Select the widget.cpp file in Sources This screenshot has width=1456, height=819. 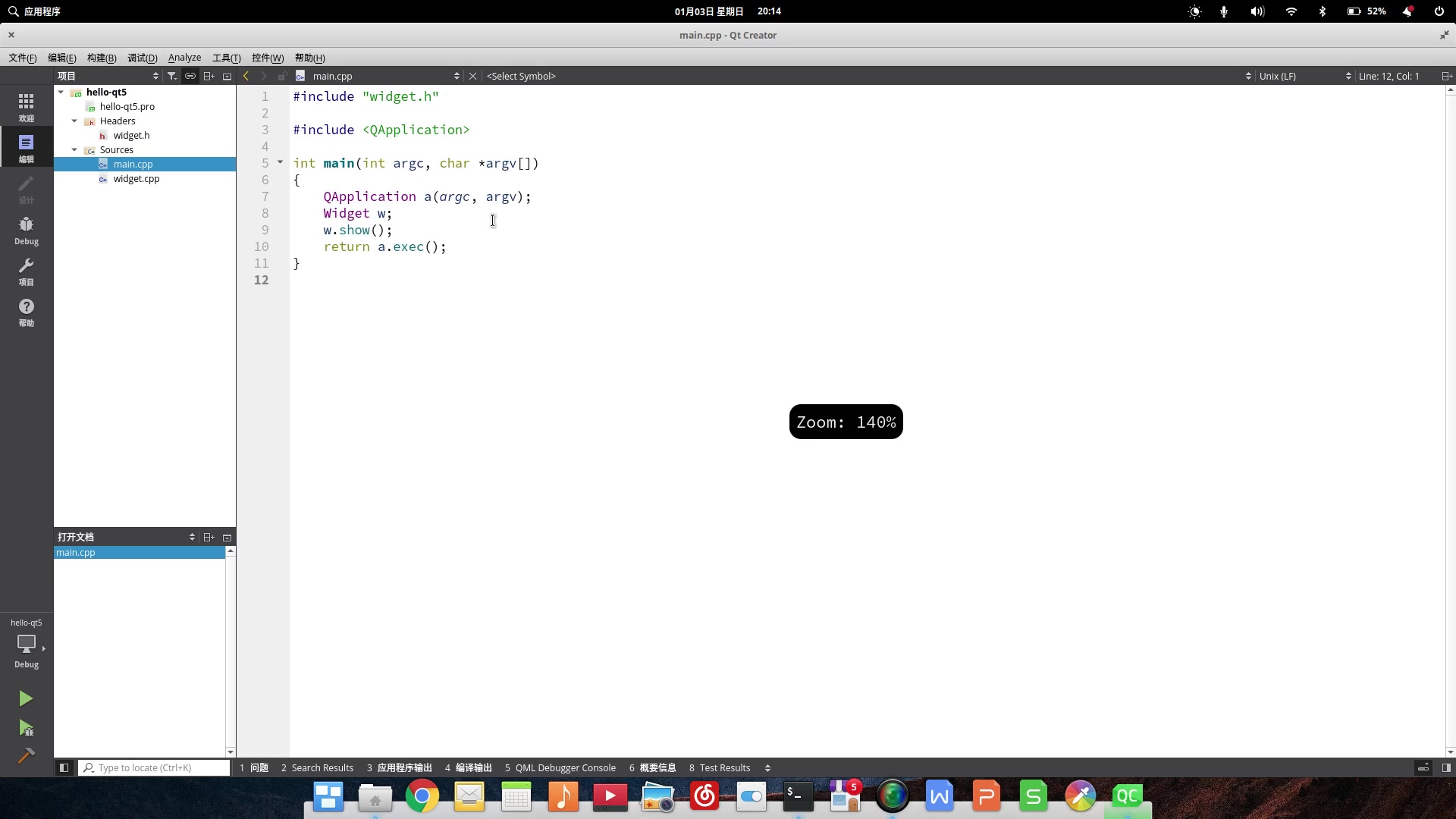137,178
